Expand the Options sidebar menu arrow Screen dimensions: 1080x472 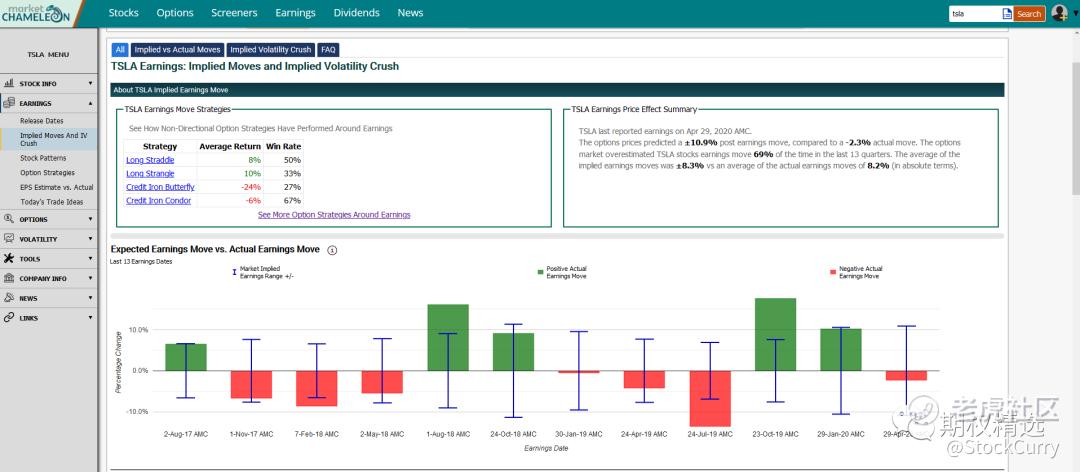90,219
